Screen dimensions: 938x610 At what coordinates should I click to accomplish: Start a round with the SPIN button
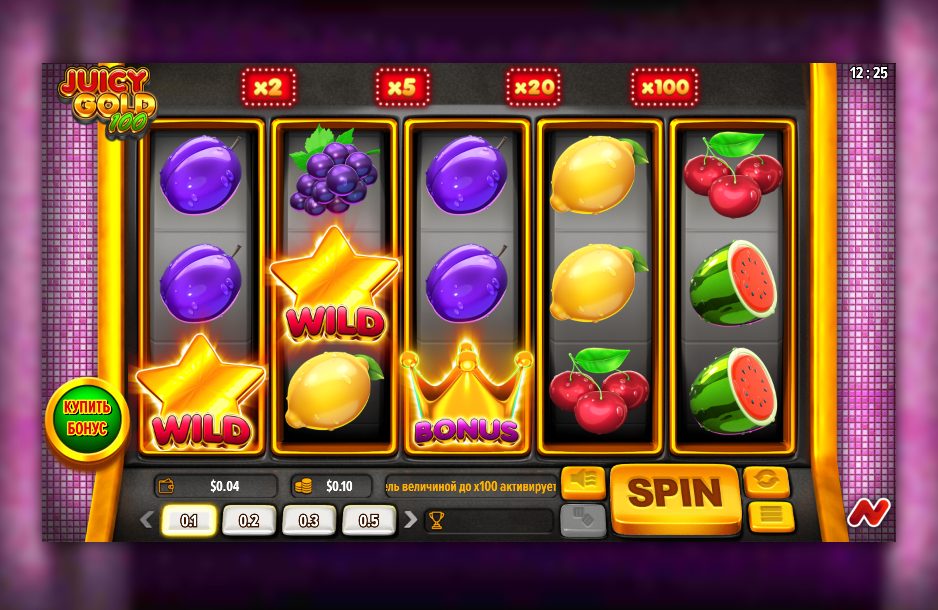(x=675, y=497)
